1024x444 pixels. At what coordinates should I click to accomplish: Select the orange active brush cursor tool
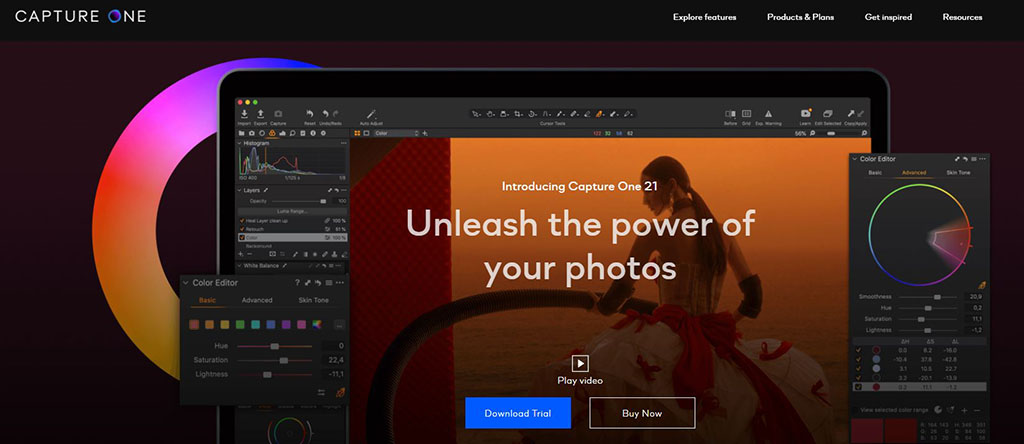(x=600, y=114)
